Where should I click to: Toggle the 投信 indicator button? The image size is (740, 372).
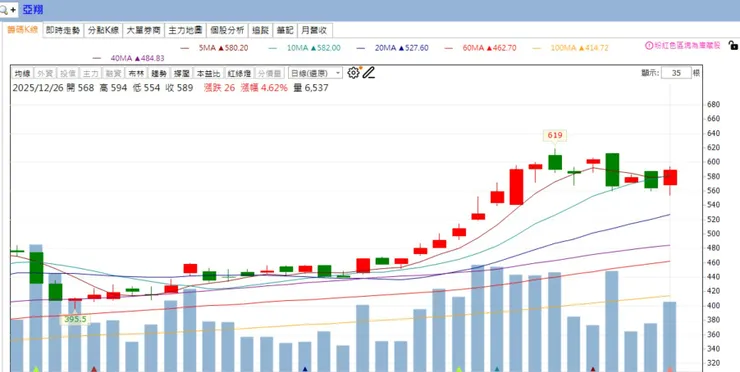click(68, 73)
